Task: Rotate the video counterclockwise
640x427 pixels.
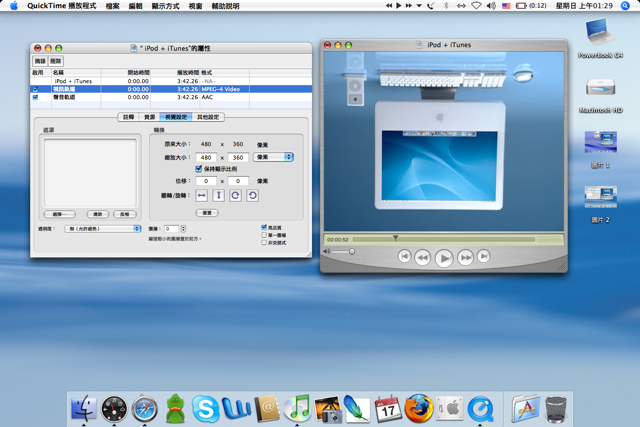Action: (253, 196)
